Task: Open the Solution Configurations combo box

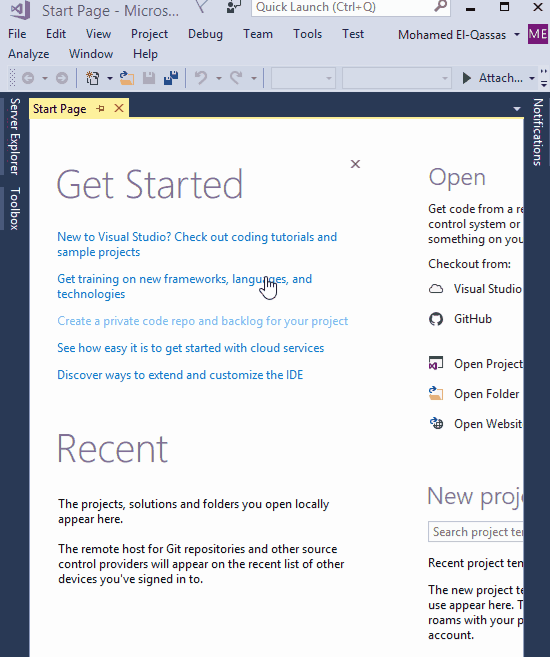Action: pos(304,78)
